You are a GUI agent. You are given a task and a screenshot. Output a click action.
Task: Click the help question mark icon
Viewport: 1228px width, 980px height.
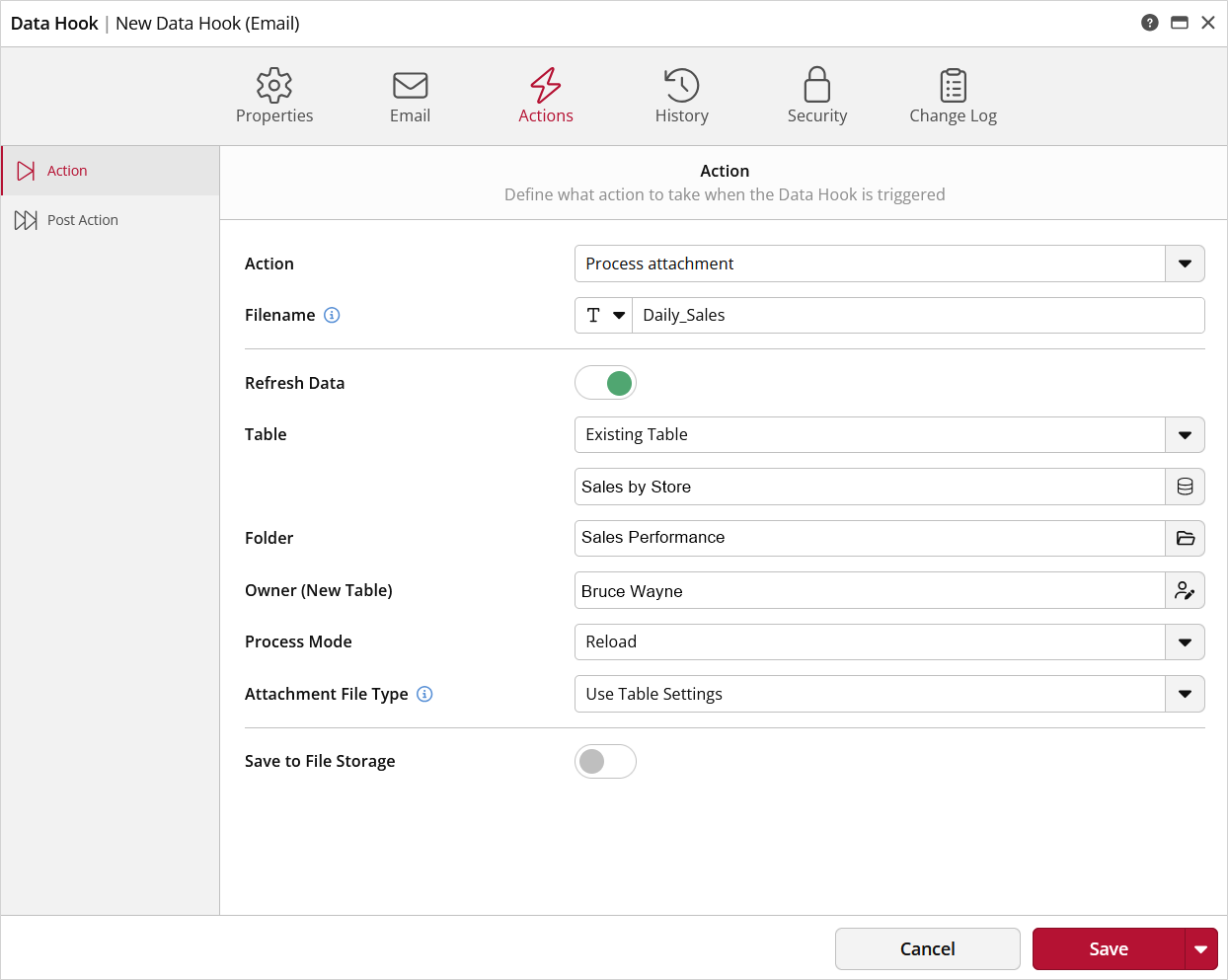(1150, 23)
